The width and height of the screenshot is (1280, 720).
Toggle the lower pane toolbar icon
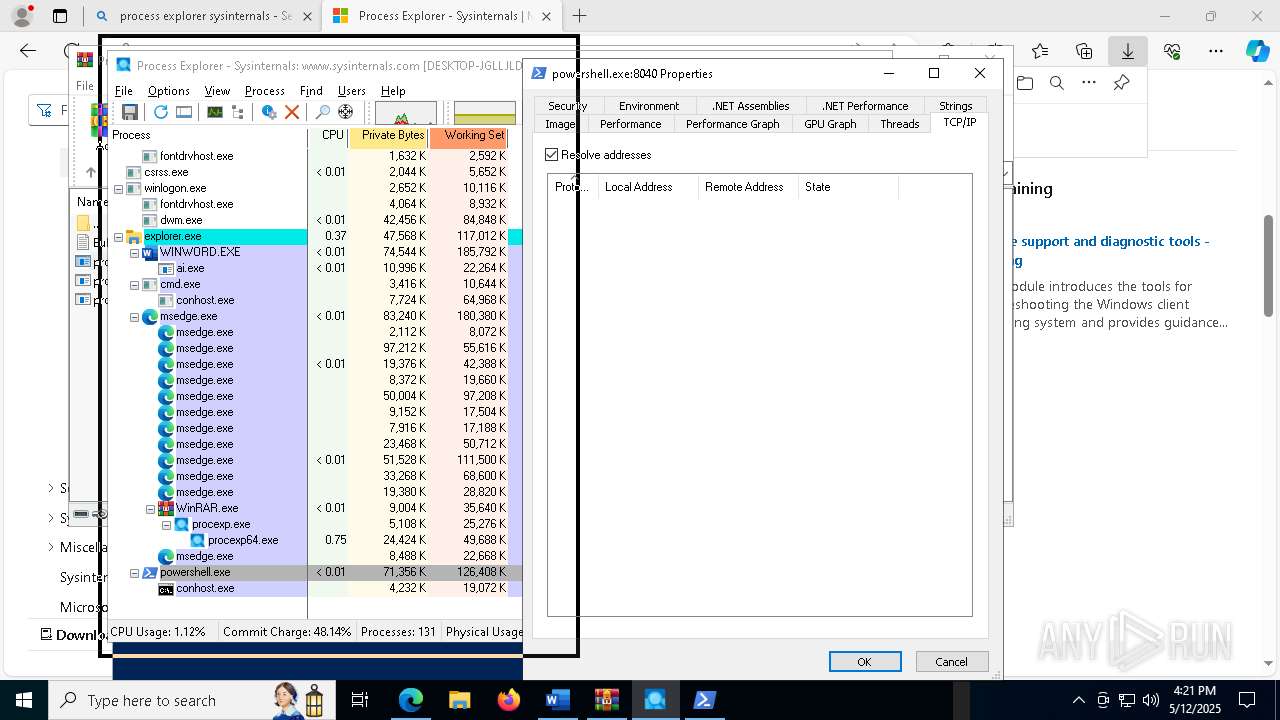click(184, 112)
